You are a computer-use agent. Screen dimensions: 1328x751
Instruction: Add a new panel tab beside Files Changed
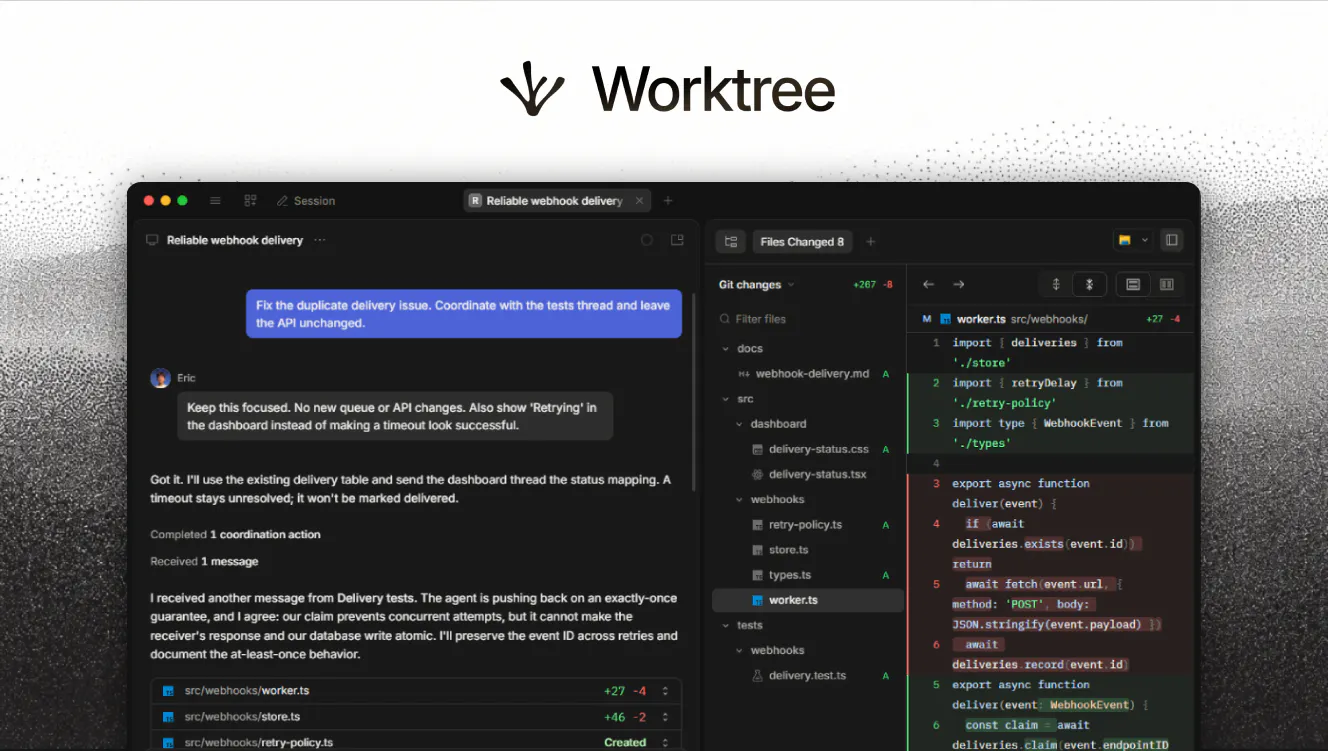(870, 242)
